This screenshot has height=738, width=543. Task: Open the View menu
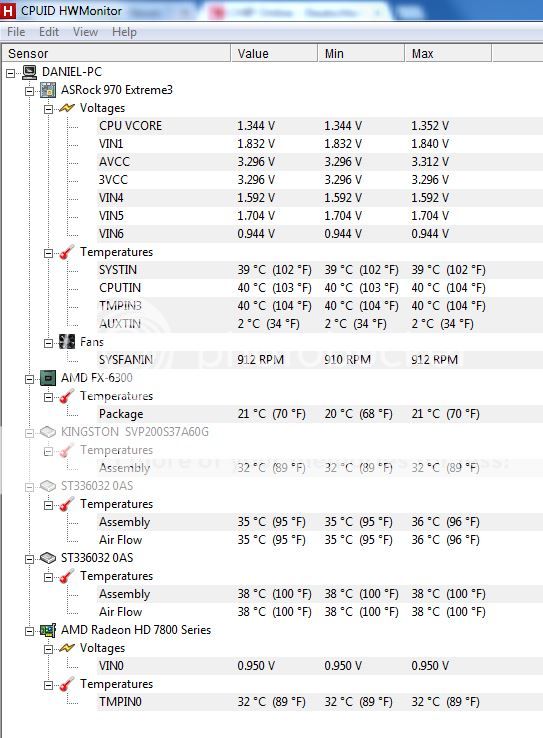[x=85, y=32]
